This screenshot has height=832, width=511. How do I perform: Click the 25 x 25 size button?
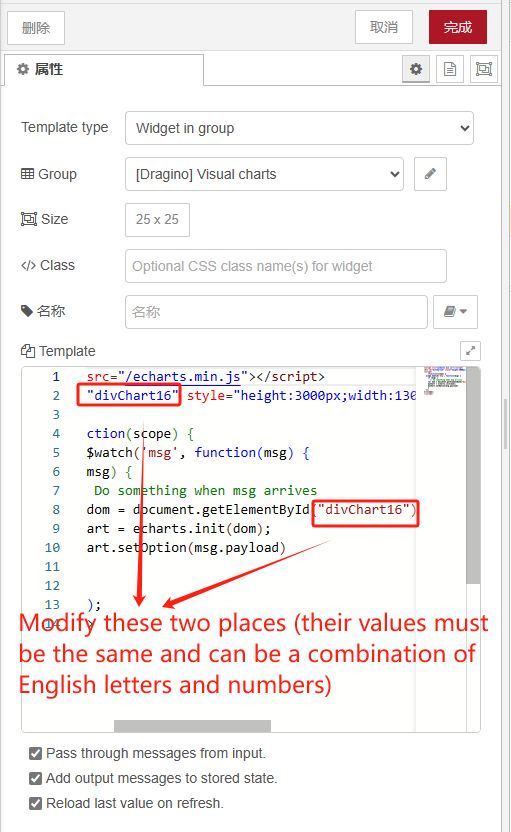coord(157,220)
